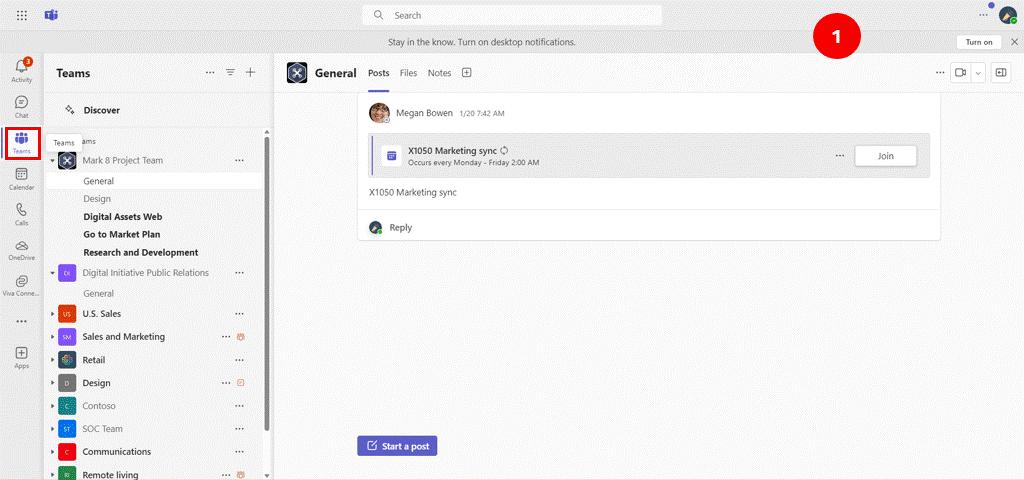
Task: Open Meet now dropdown arrow
Action: click(x=978, y=72)
